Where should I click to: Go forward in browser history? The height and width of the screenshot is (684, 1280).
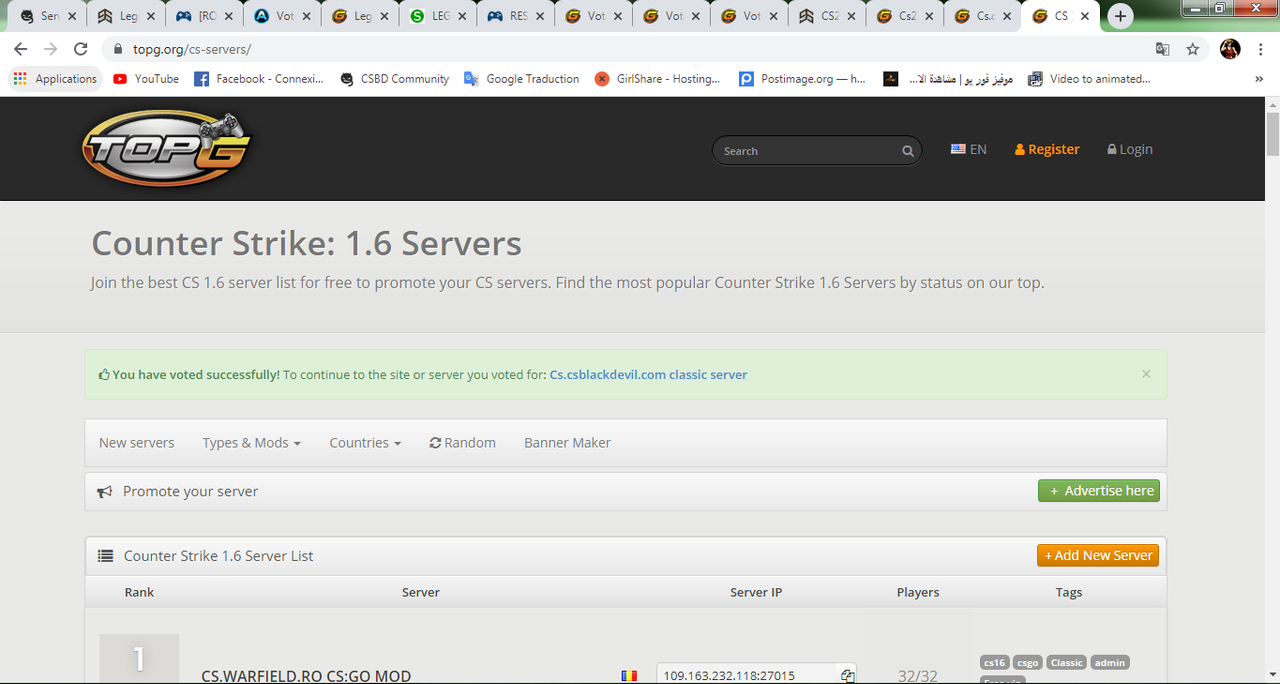point(51,49)
